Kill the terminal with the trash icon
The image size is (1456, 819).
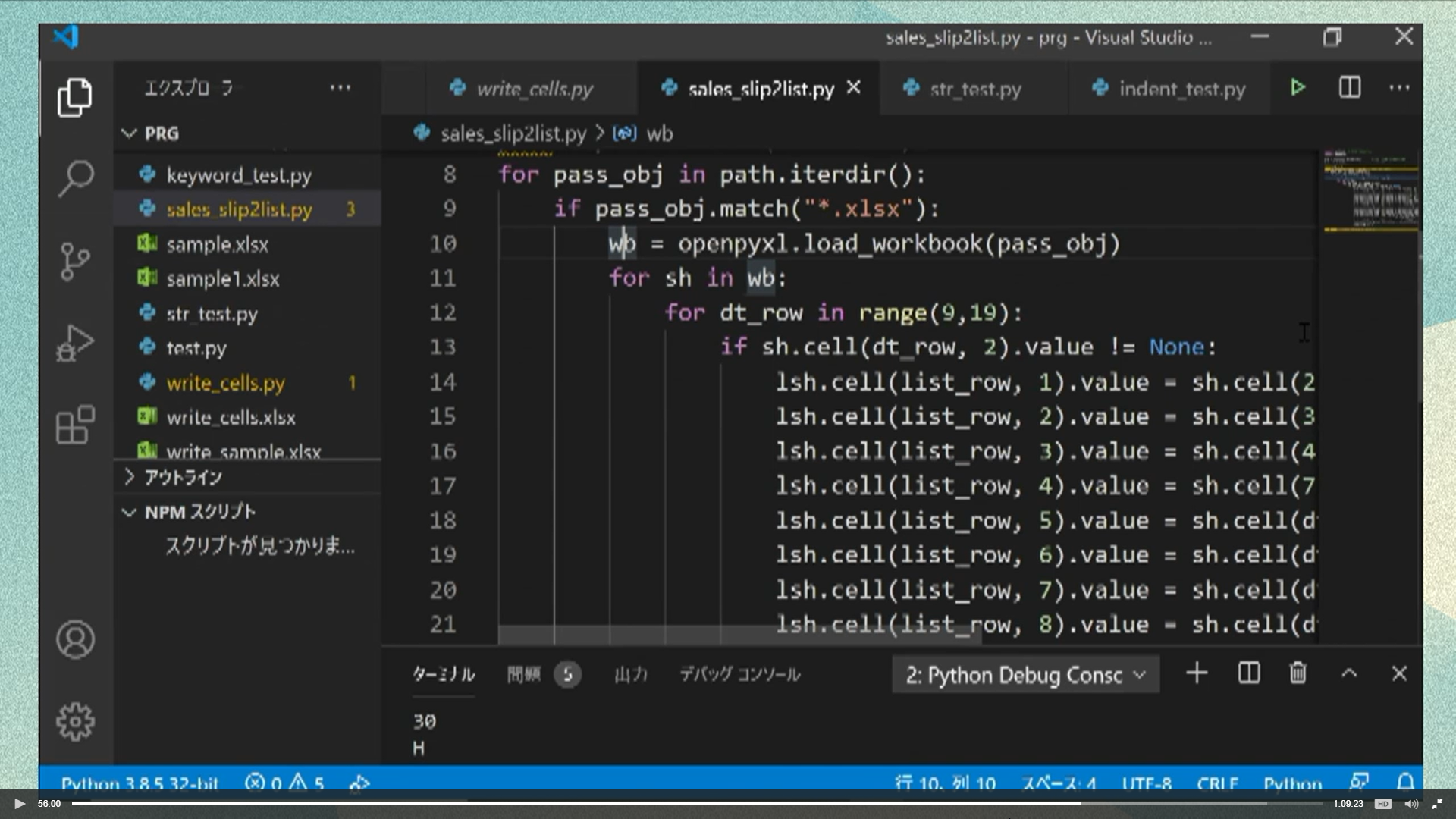1298,673
